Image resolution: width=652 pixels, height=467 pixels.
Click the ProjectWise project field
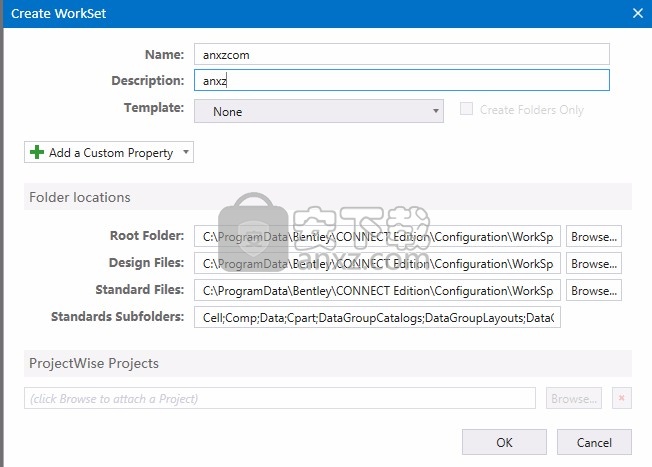[x=280, y=398]
